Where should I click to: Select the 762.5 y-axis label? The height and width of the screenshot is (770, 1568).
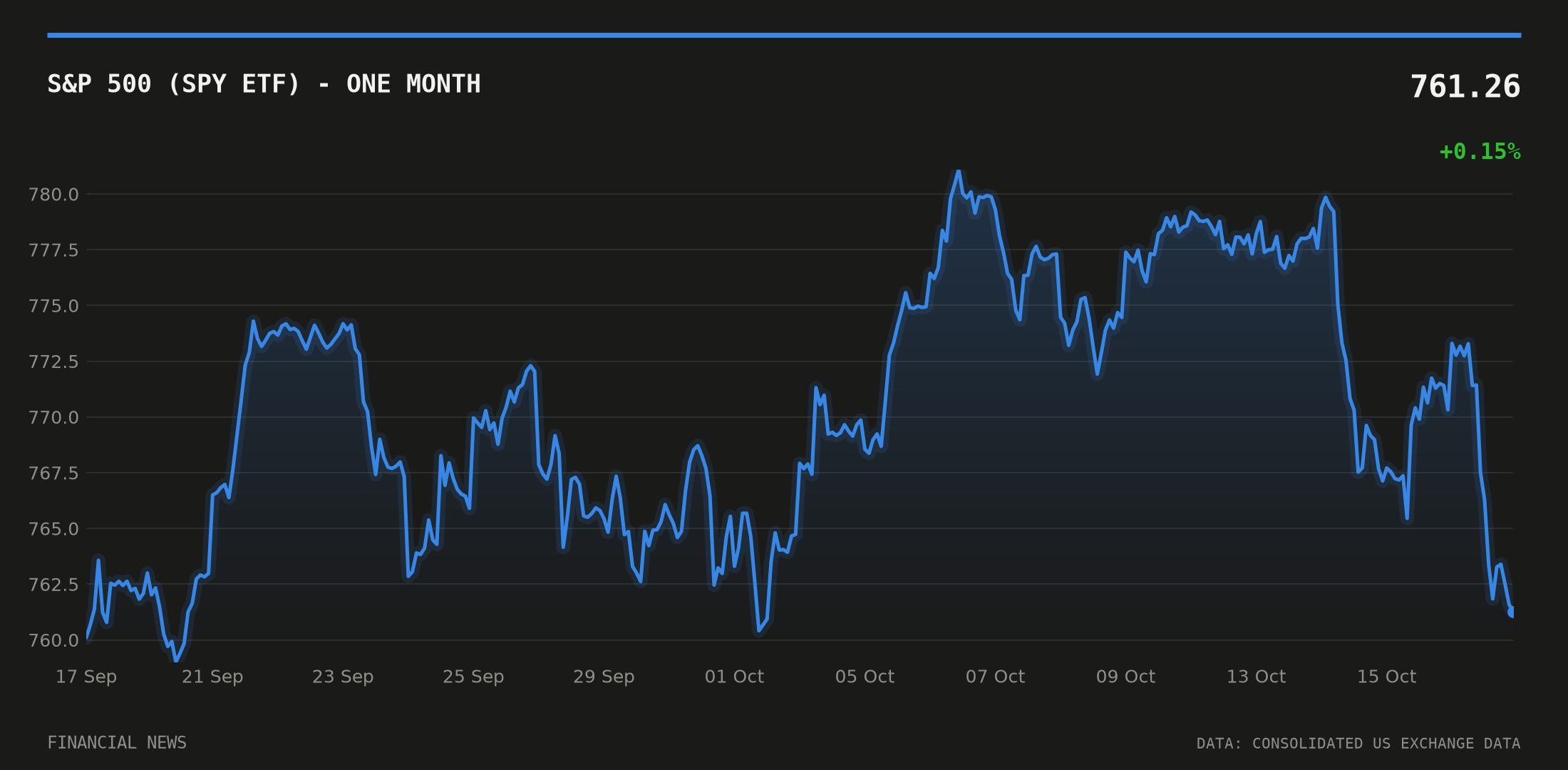[53, 585]
